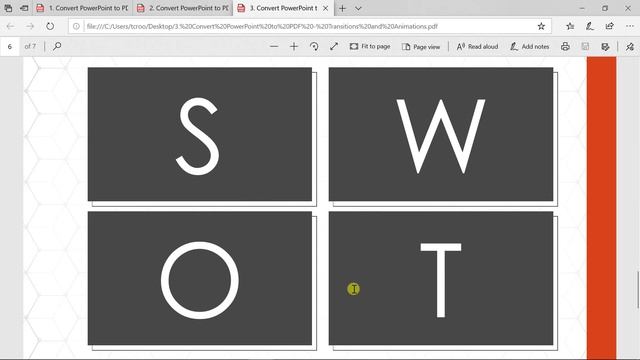Open the tabs you've set aside icon
Viewport: 640px width, 360px height.
click(x=8, y=8)
